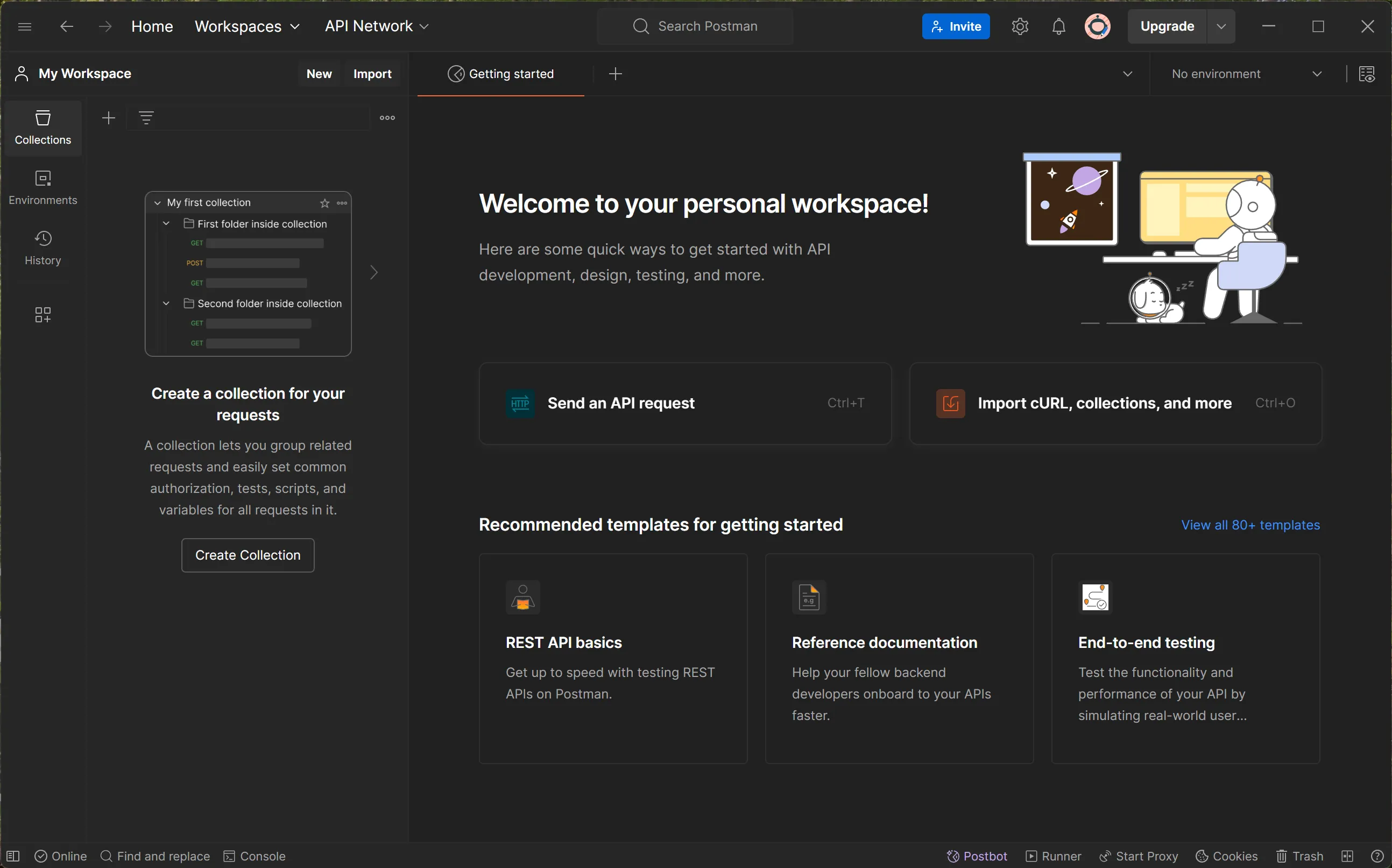Star My first collection in preview
The image size is (1392, 868).
(x=325, y=203)
